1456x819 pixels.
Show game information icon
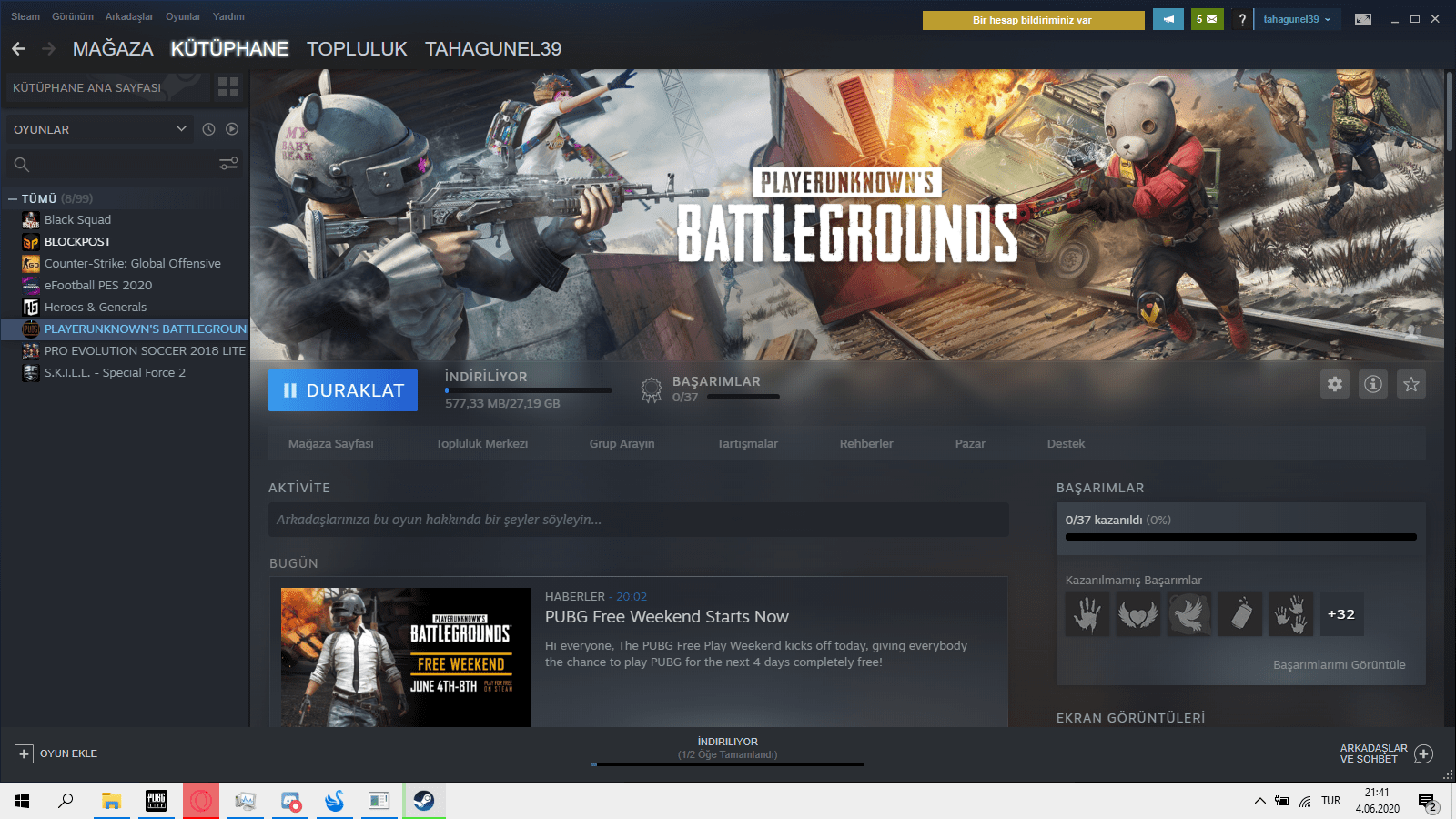tap(1373, 384)
